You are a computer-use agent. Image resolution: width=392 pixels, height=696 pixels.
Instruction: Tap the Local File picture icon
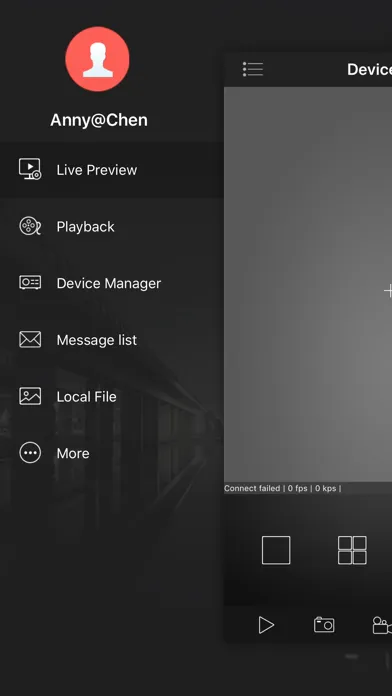[30, 396]
